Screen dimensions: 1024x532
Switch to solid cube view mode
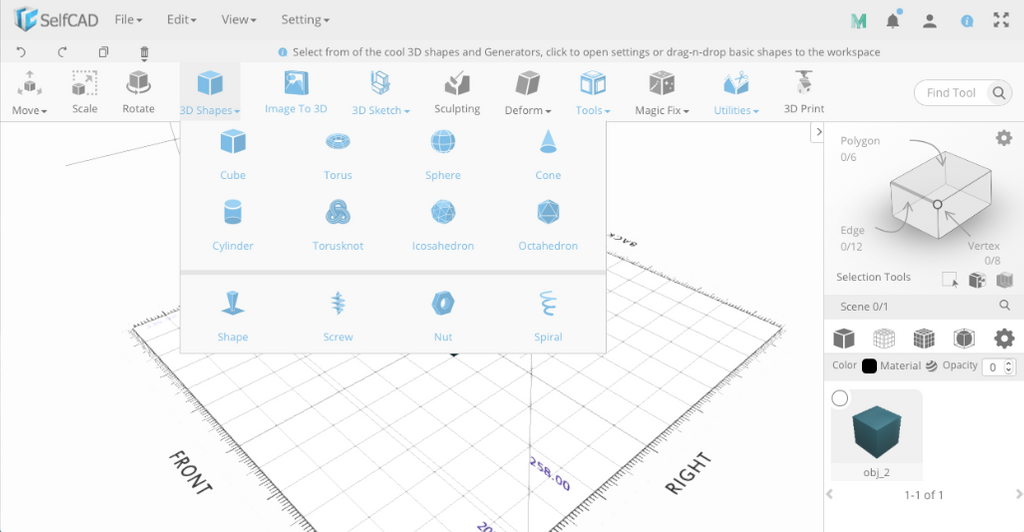(x=844, y=338)
